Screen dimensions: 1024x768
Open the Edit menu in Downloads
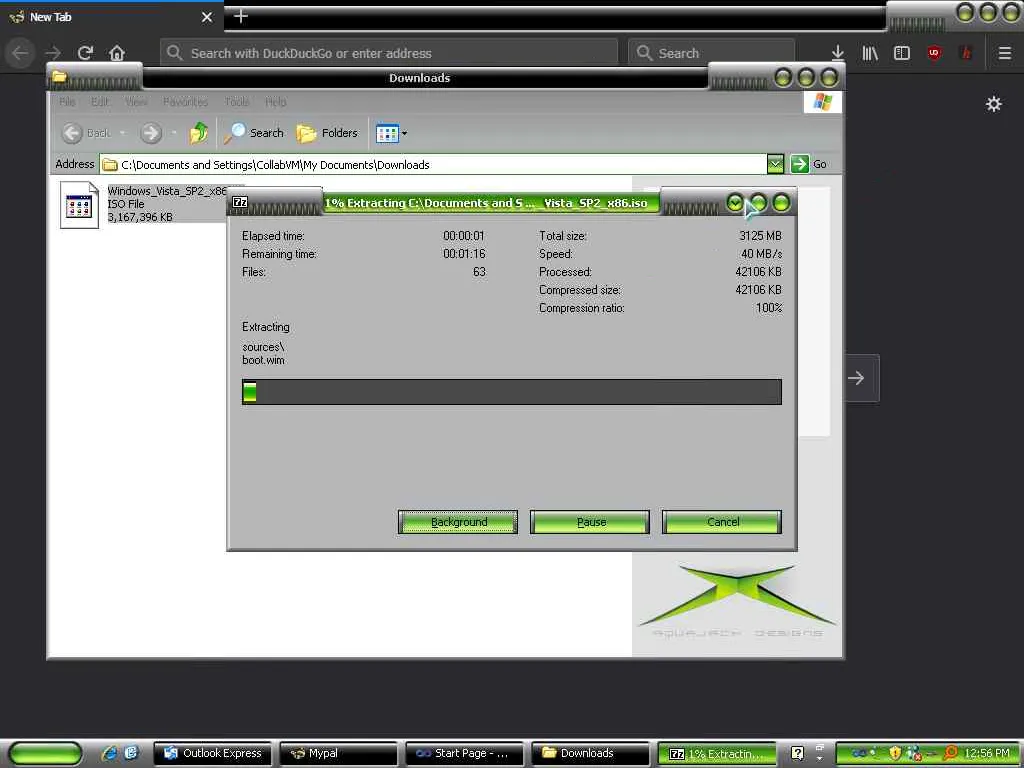[100, 102]
